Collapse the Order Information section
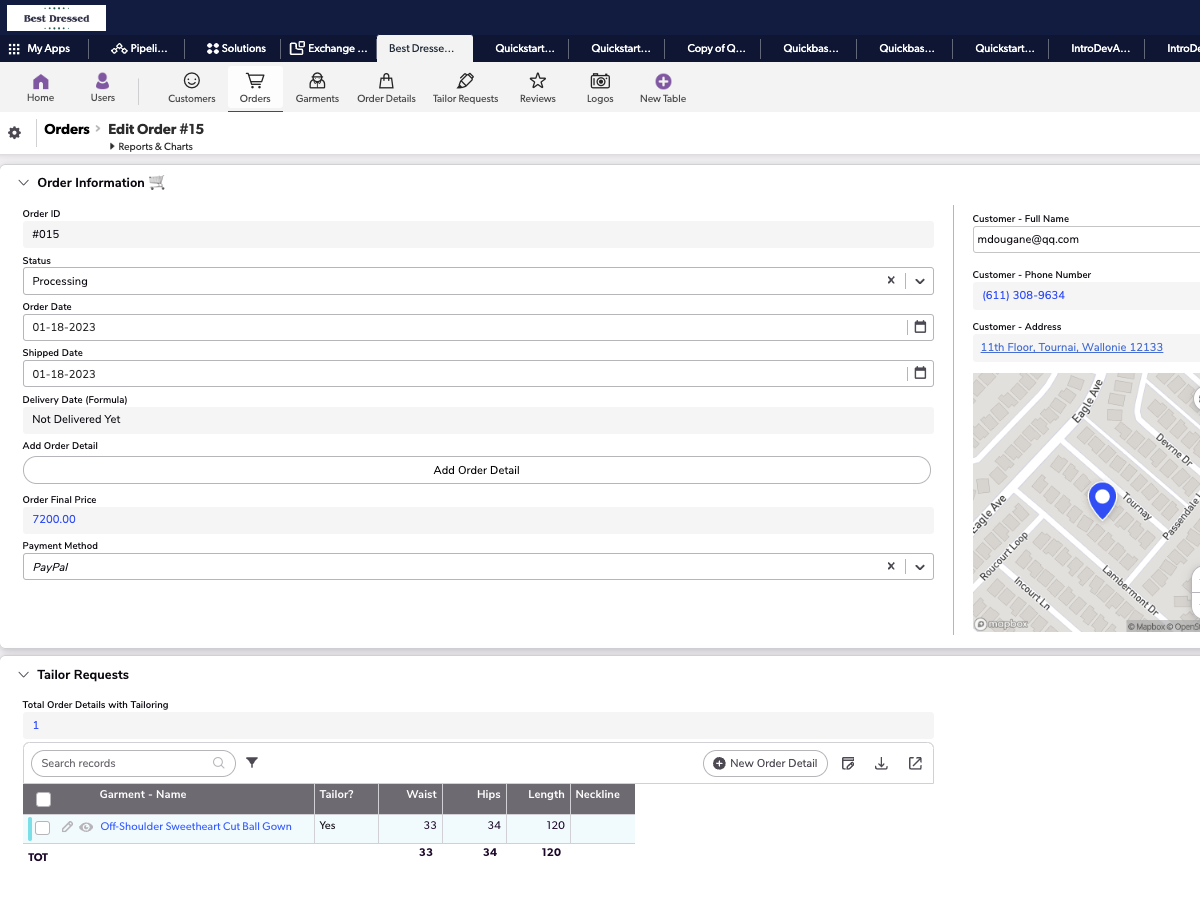 (24, 183)
